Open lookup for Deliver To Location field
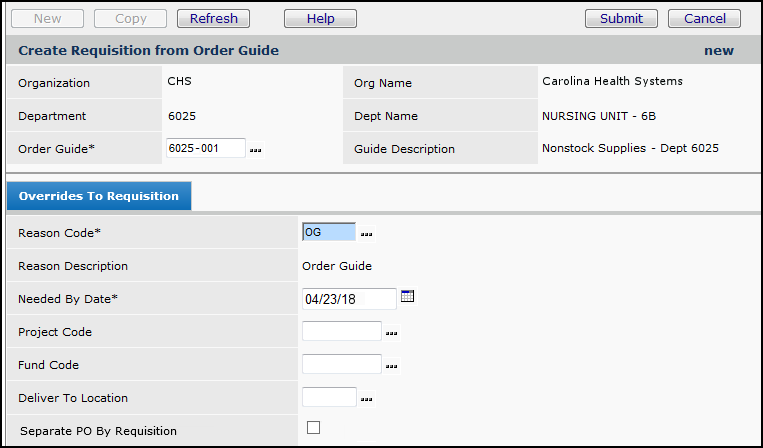 [x=367, y=399]
